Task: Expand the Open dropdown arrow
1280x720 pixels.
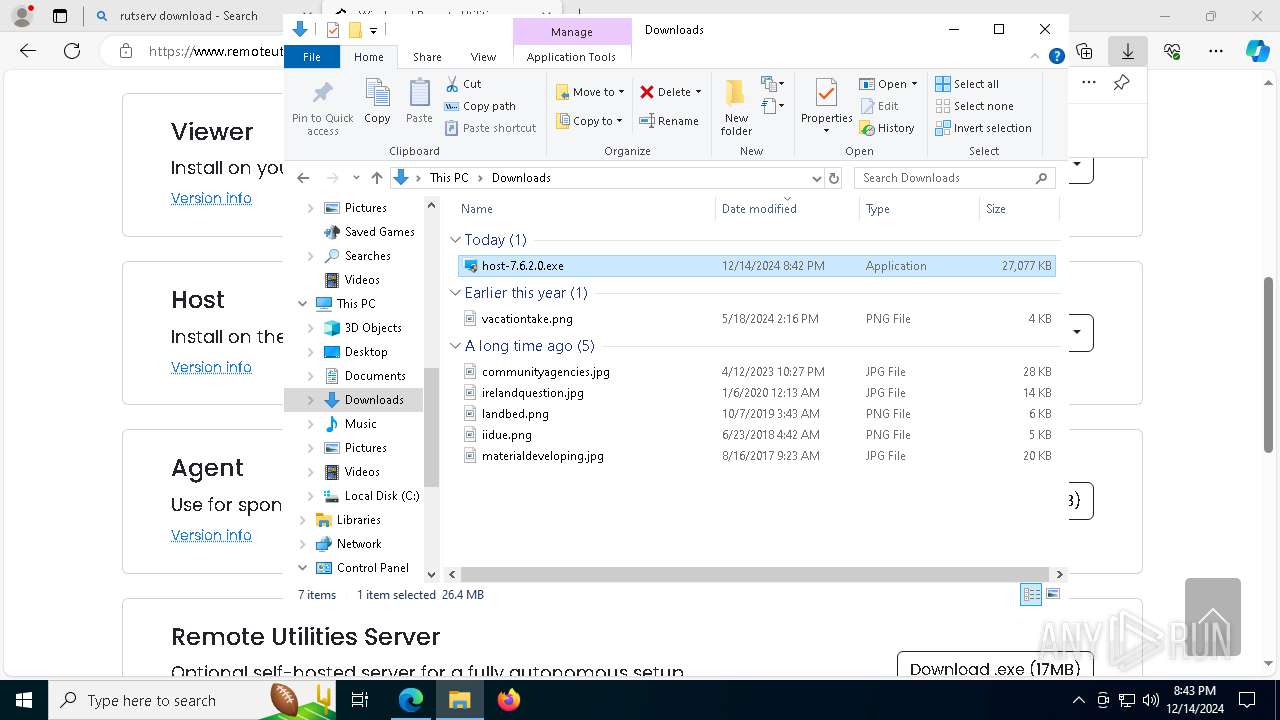Action: coord(914,84)
